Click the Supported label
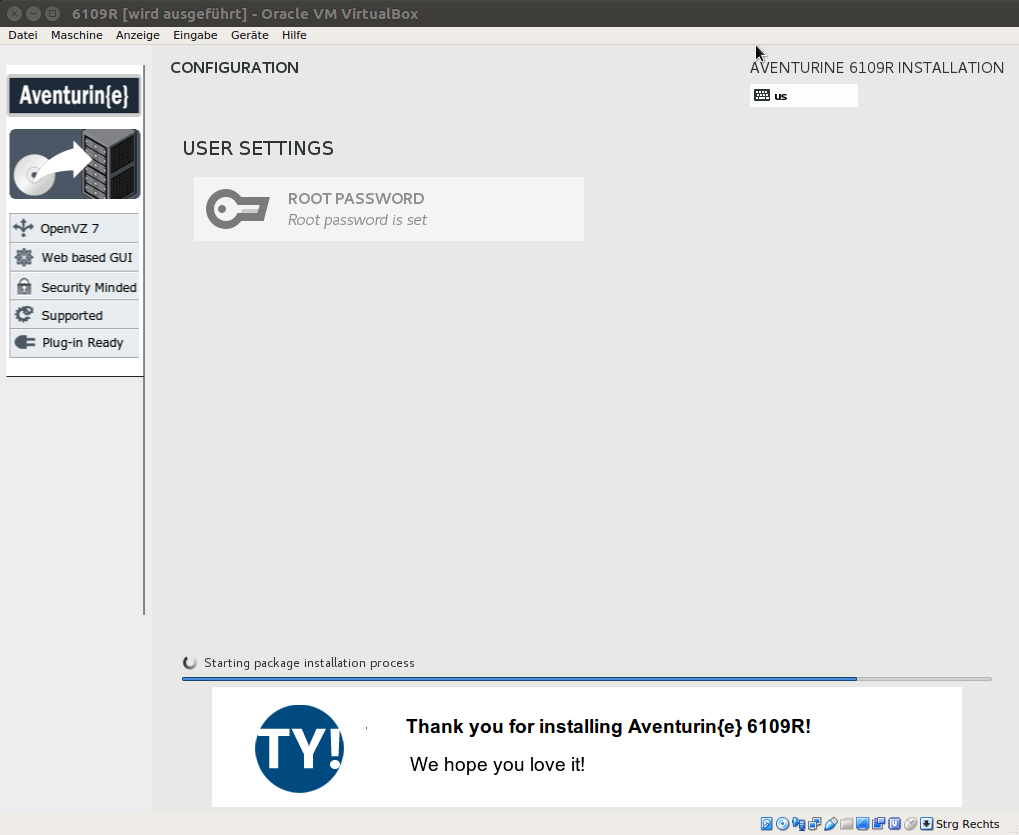 point(72,316)
